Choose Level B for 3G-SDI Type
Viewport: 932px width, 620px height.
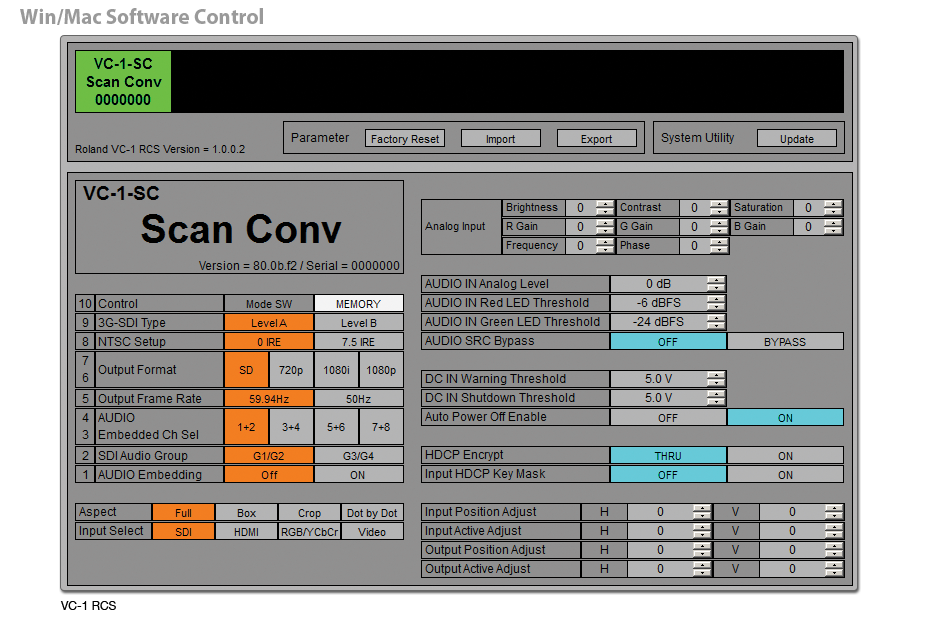pos(358,323)
